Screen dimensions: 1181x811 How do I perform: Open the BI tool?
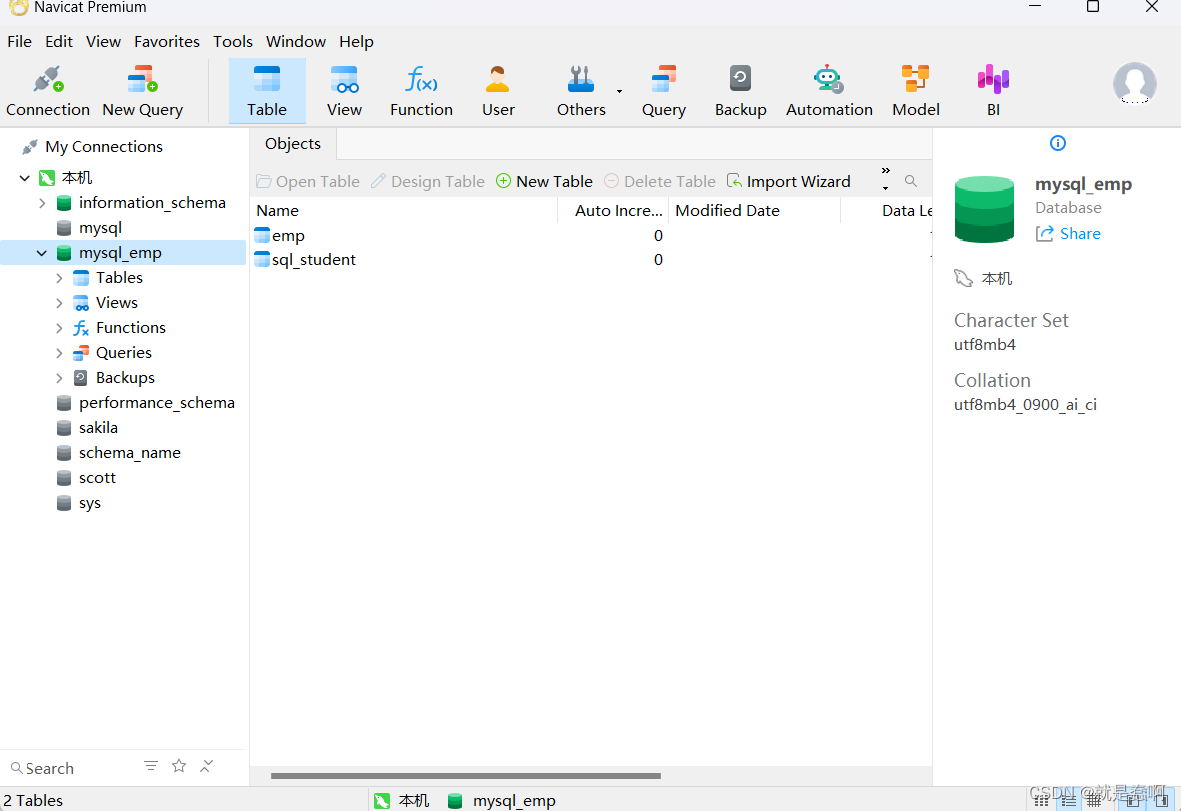pyautogui.click(x=993, y=91)
